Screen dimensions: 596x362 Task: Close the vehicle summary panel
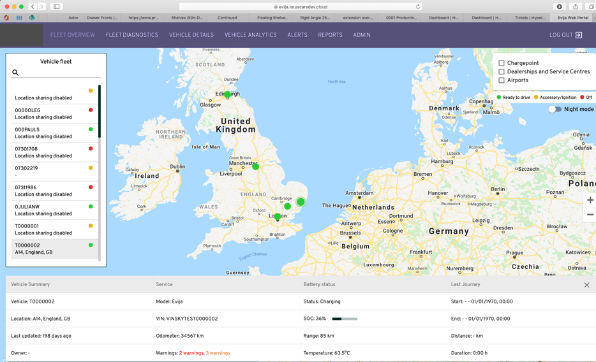point(586,285)
